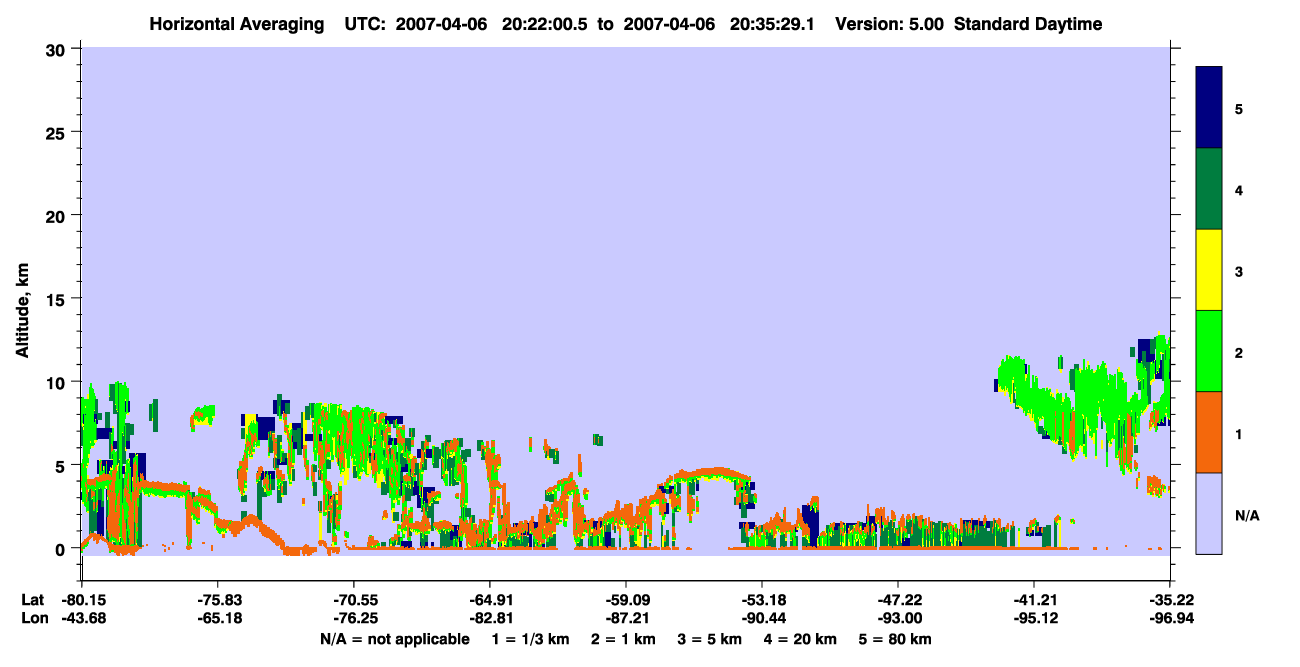Click the colorbar label '1'
This screenshot has width=1300, height=667.
(x=1239, y=433)
